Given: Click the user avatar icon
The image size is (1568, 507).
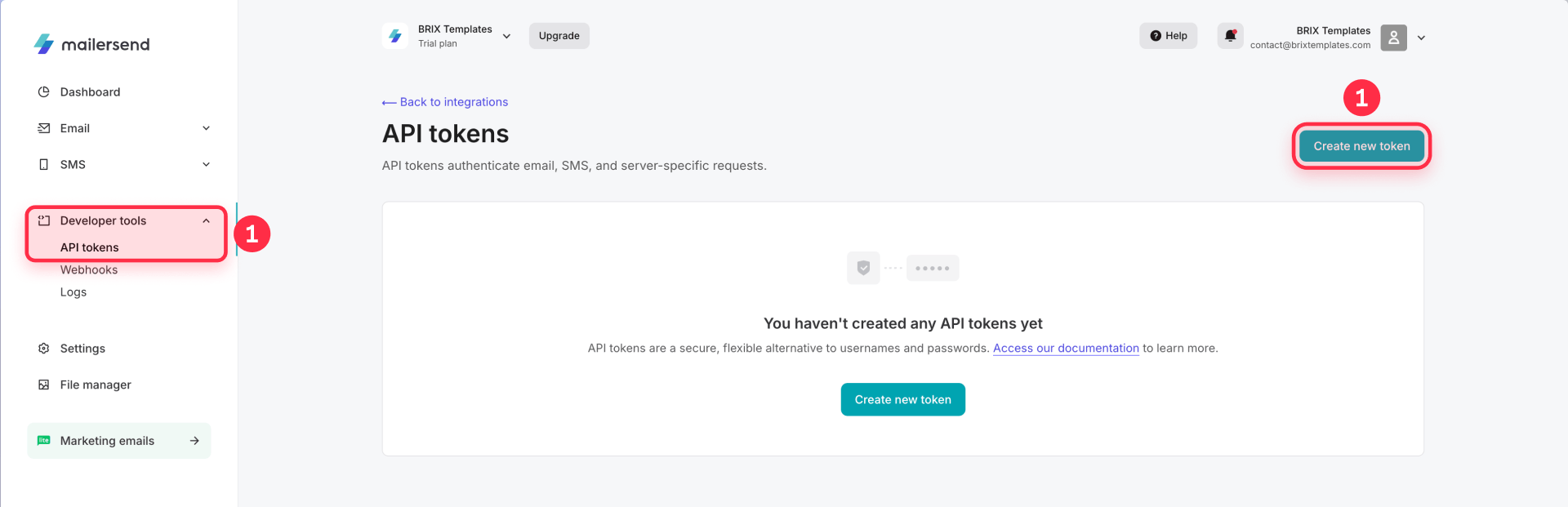Looking at the screenshot, I should click(x=1394, y=38).
